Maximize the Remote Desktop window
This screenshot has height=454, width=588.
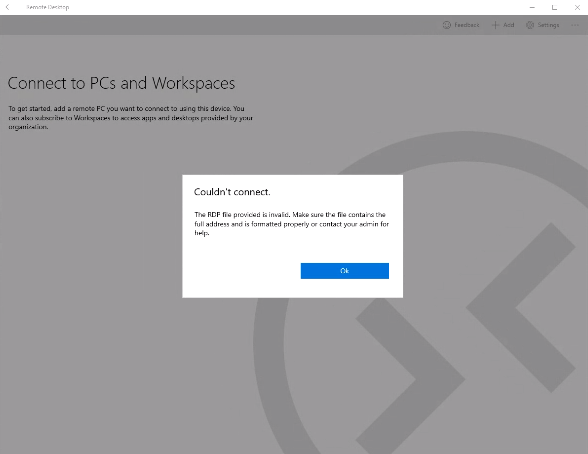[x=554, y=7]
